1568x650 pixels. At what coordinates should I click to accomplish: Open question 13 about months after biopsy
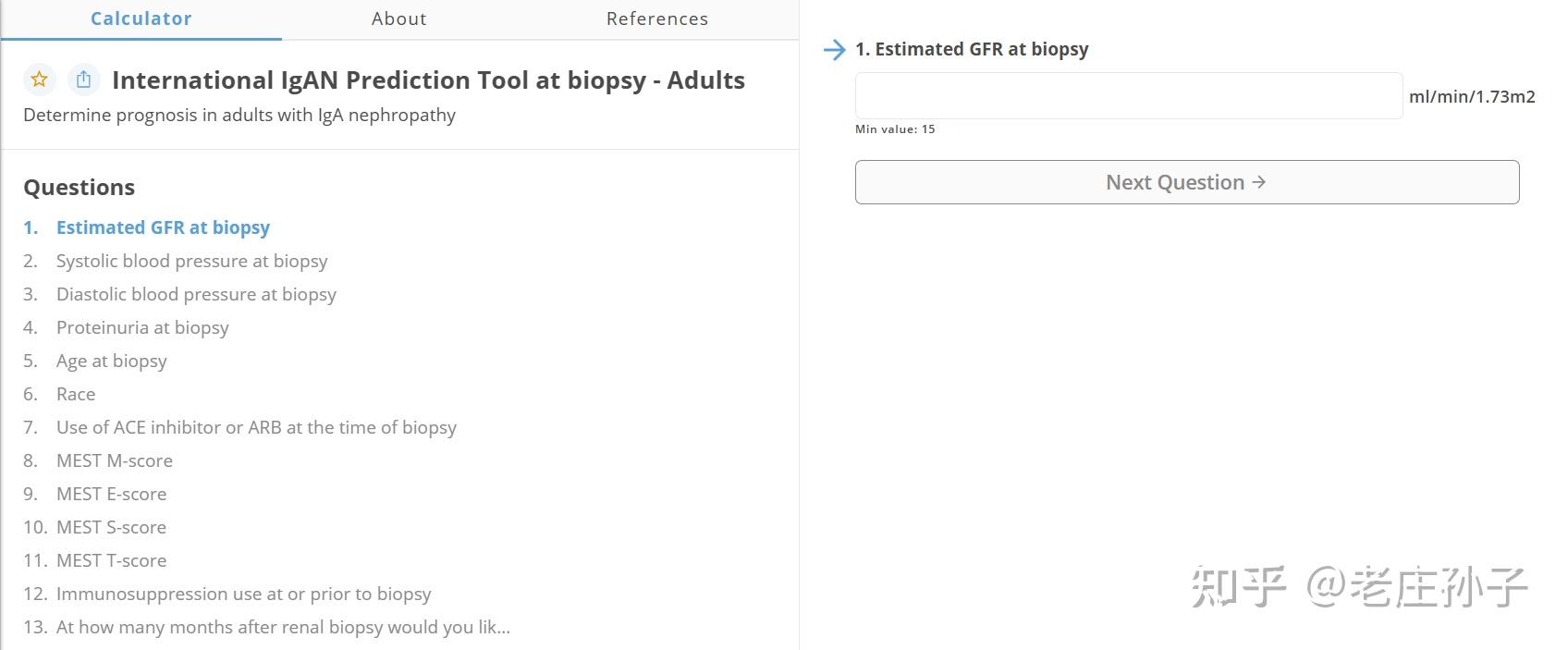(x=283, y=627)
